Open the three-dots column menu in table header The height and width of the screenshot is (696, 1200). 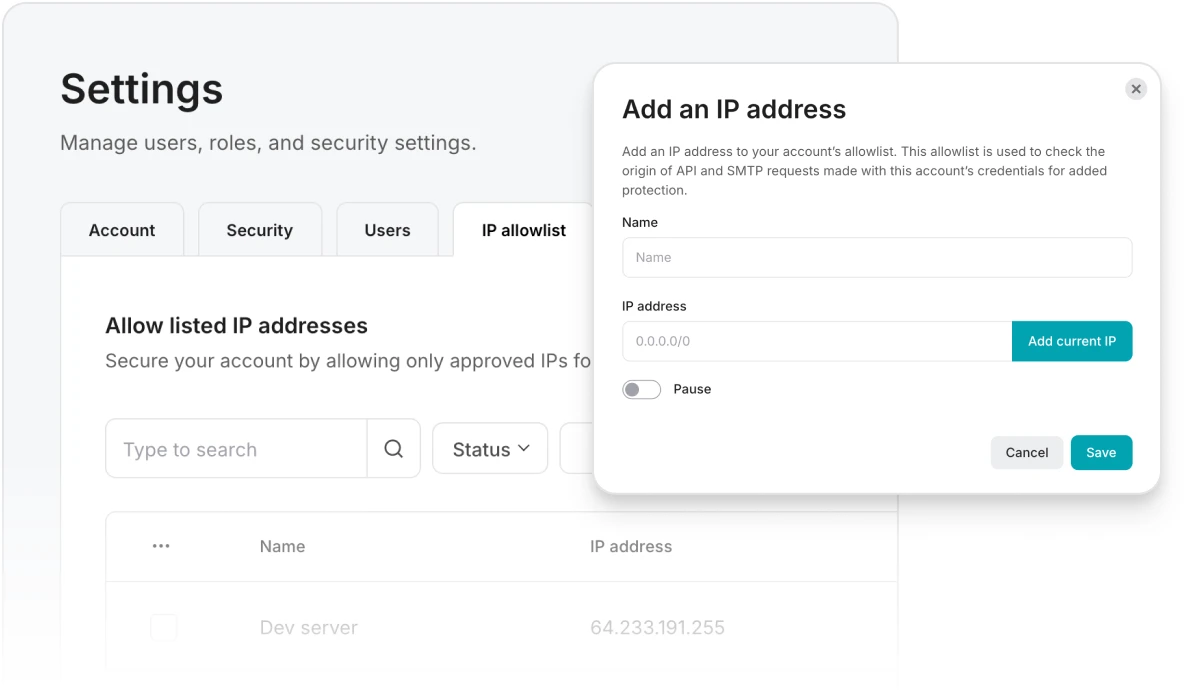[161, 546]
